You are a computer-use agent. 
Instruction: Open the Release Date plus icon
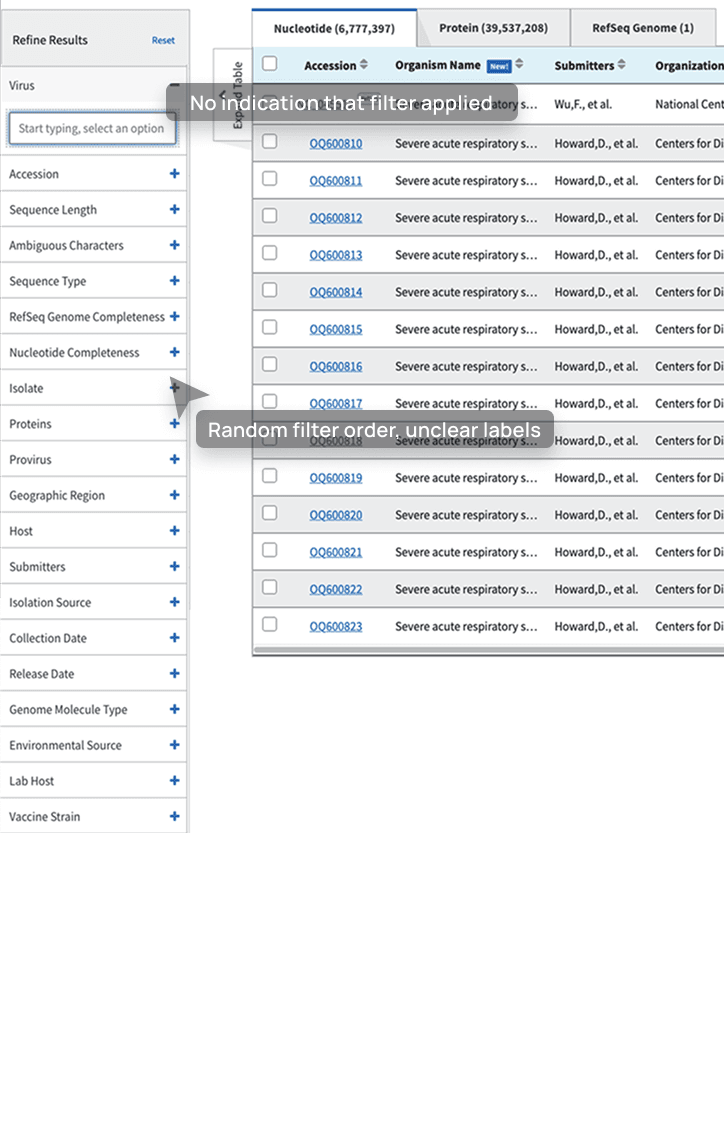(174, 674)
